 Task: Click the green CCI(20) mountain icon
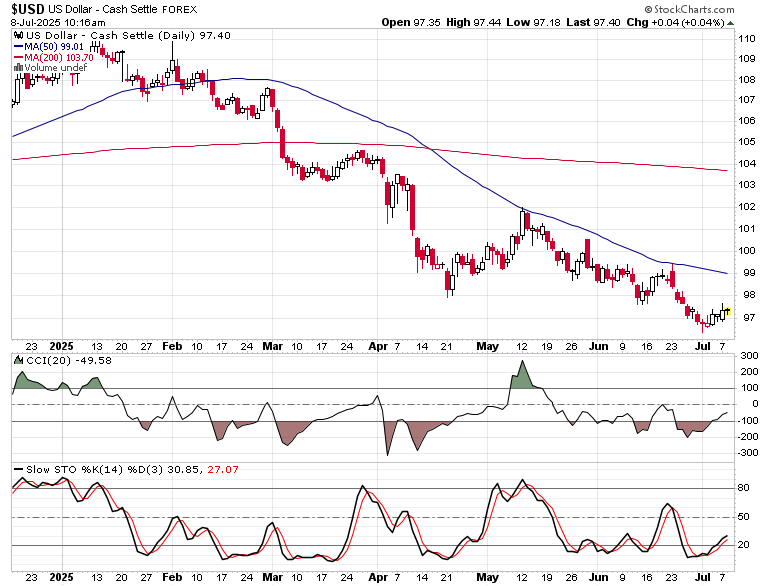(19, 360)
